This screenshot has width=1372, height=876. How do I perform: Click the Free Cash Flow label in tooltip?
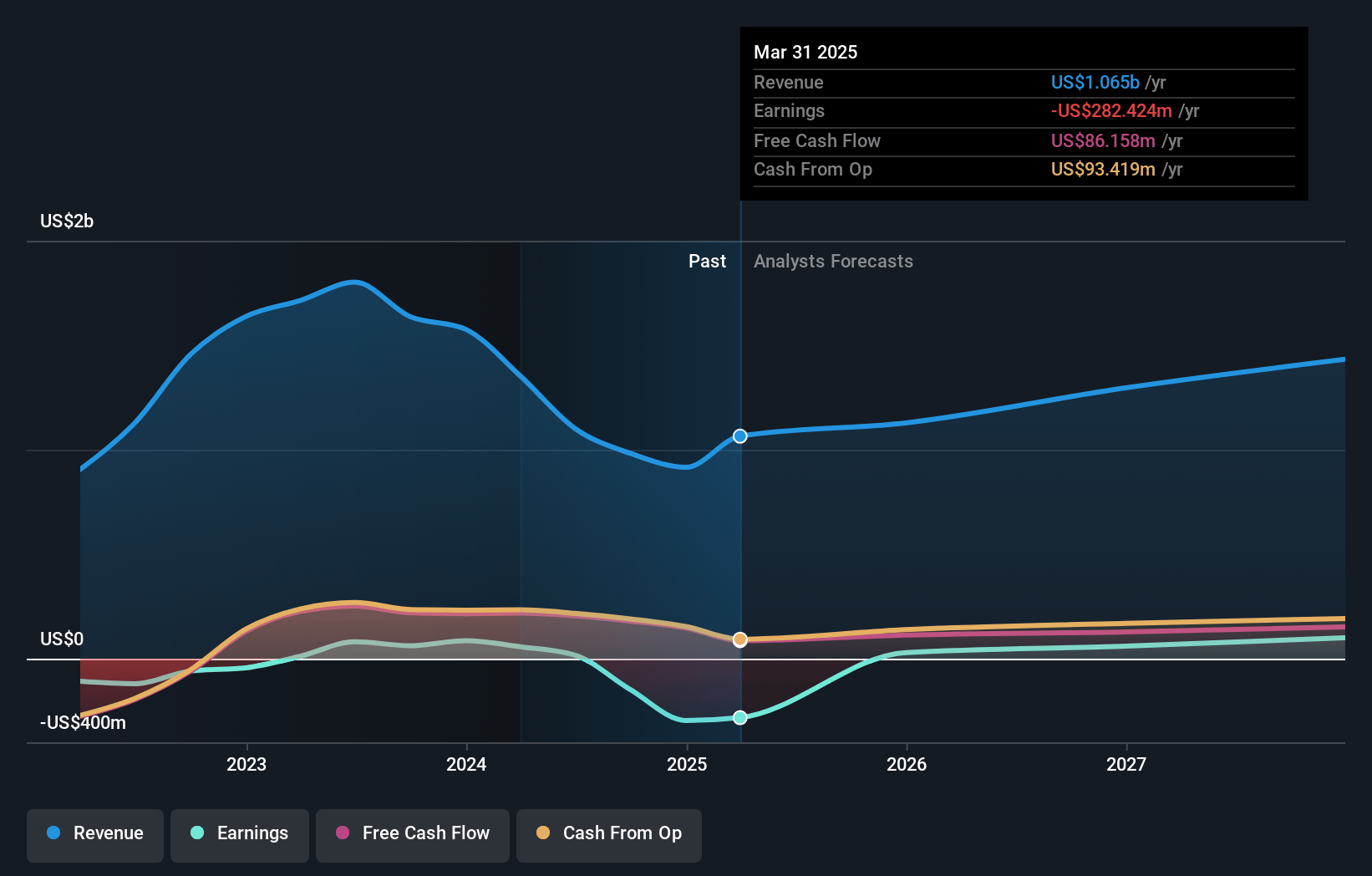coord(817,140)
